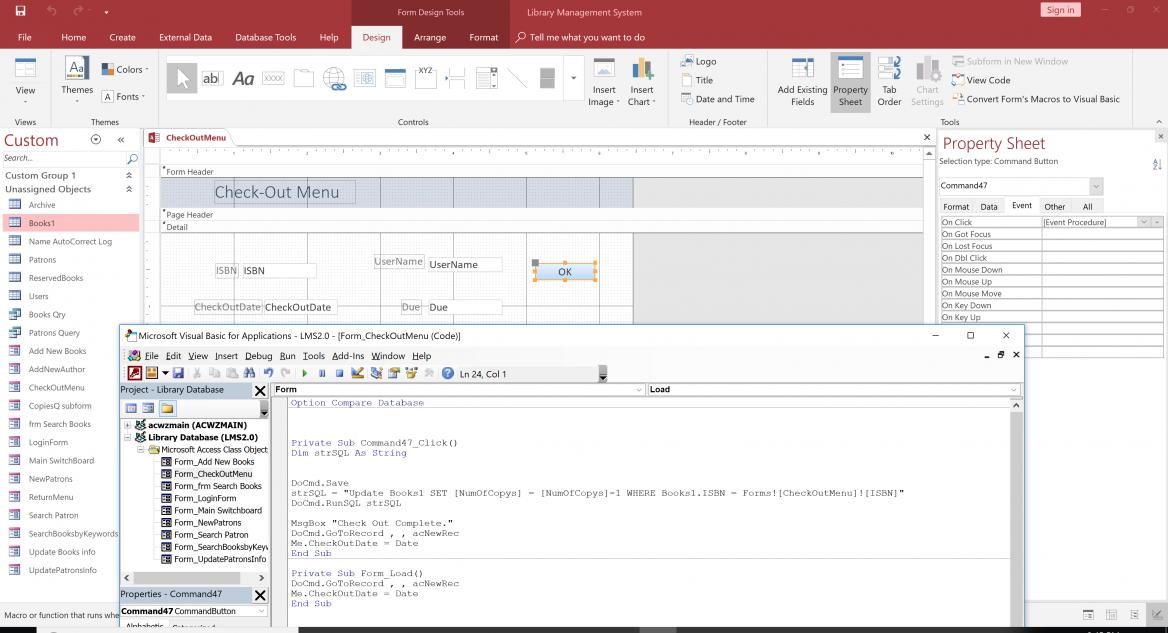
Task: Click the Tell me what you want box
Action: [x=580, y=37]
